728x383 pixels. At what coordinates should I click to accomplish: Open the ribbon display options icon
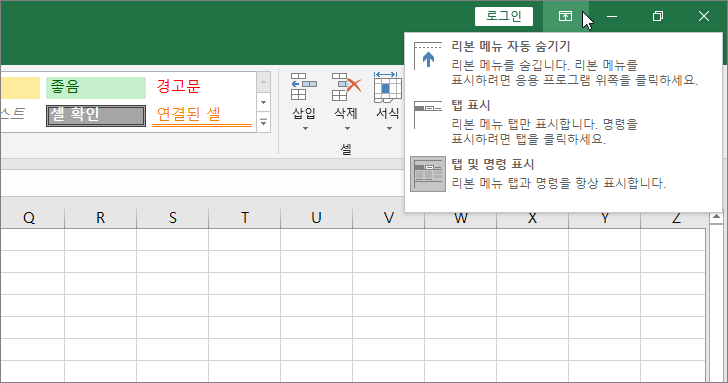(565, 16)
